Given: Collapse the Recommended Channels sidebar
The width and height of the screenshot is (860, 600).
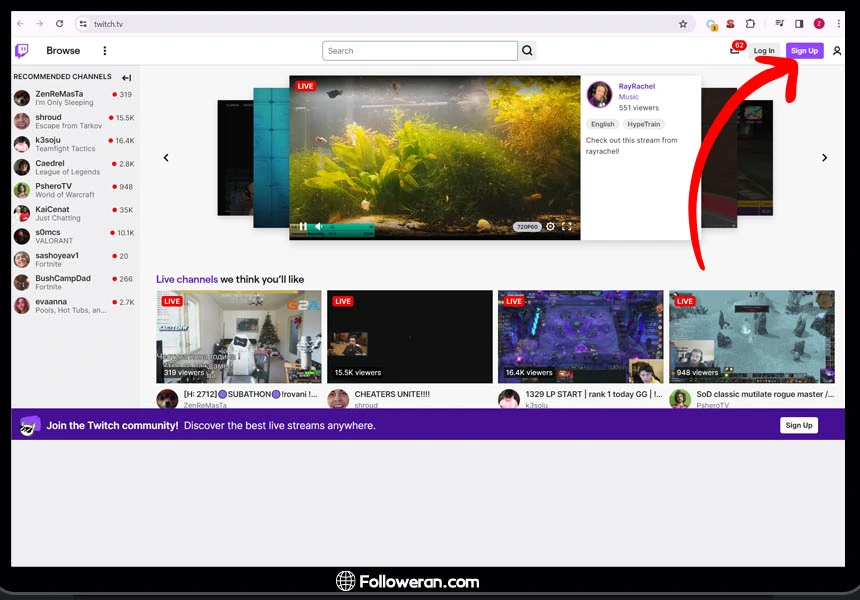Looking at the screenshot, I should (x=127, y=78).
